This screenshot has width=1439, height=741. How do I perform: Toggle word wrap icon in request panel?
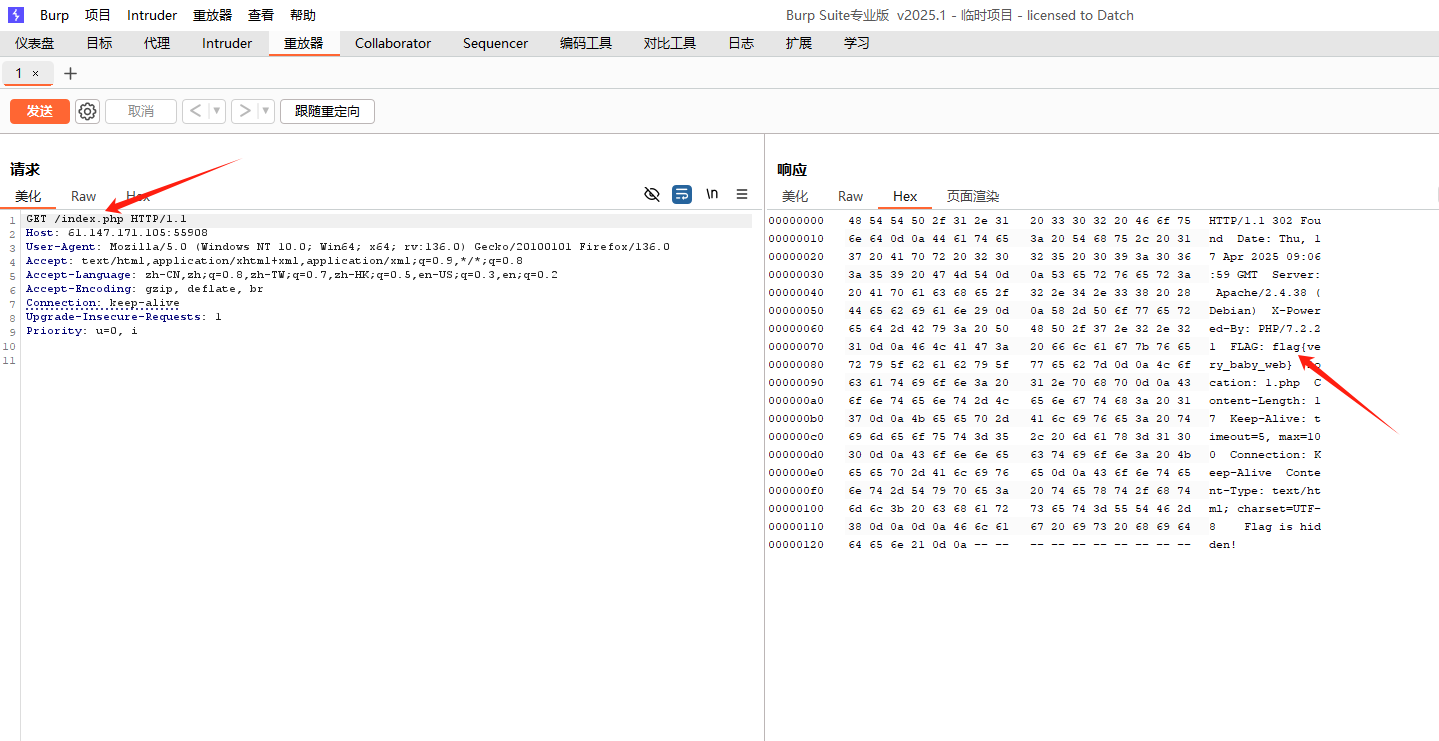point(682,194)
